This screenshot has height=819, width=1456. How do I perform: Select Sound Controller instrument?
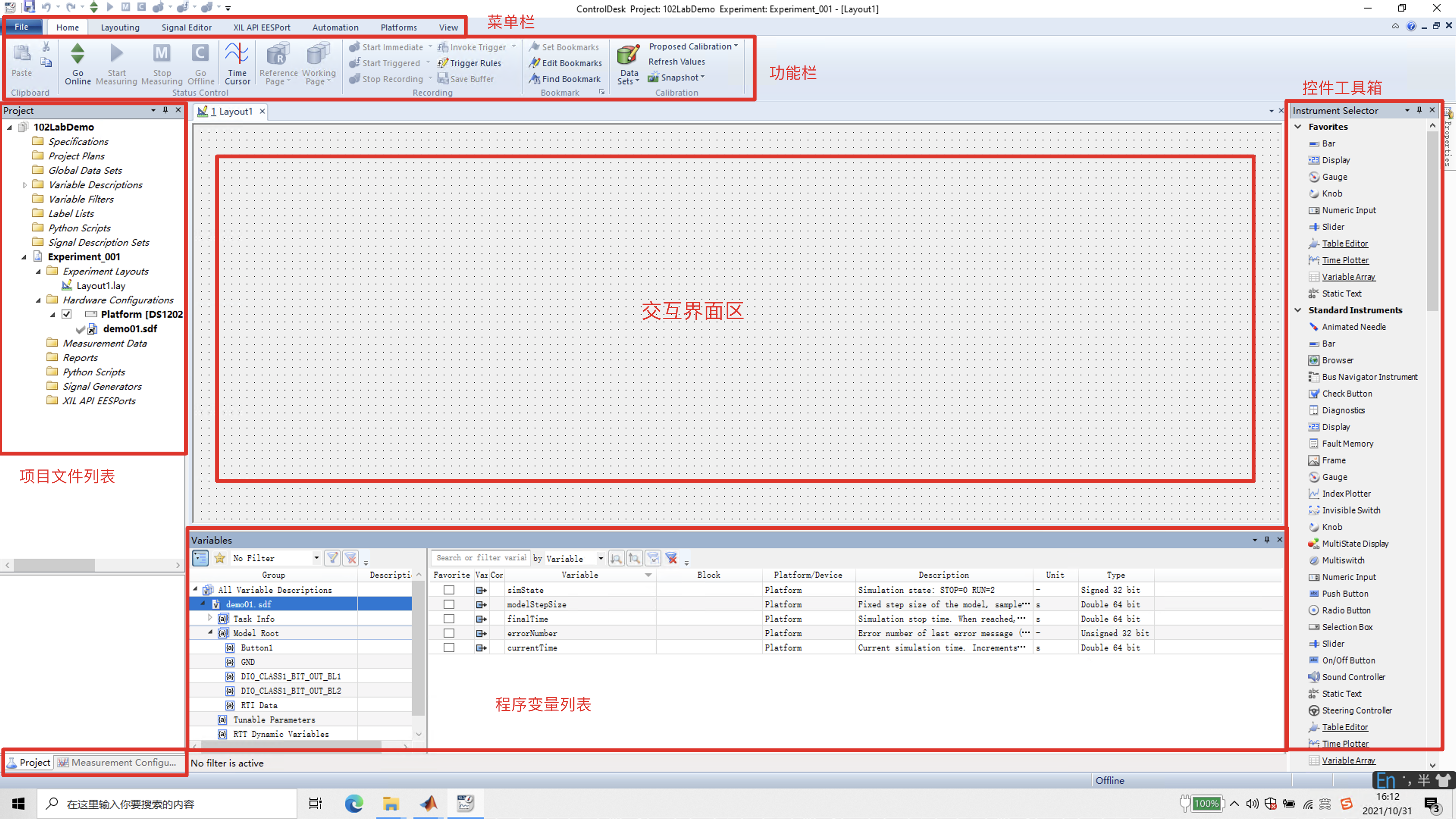[x=1347, y=677]
